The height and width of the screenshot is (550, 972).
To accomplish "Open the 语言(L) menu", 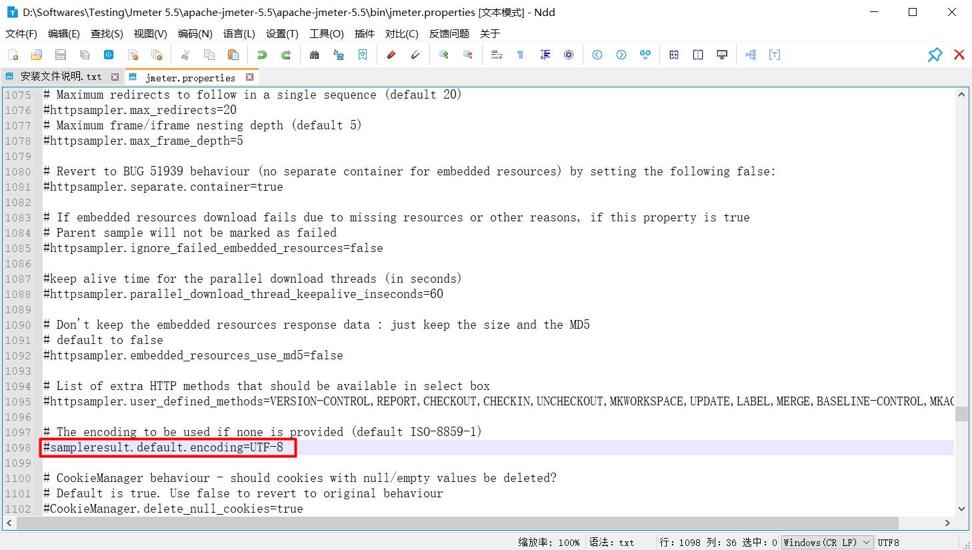I will (x=239, y=33).
